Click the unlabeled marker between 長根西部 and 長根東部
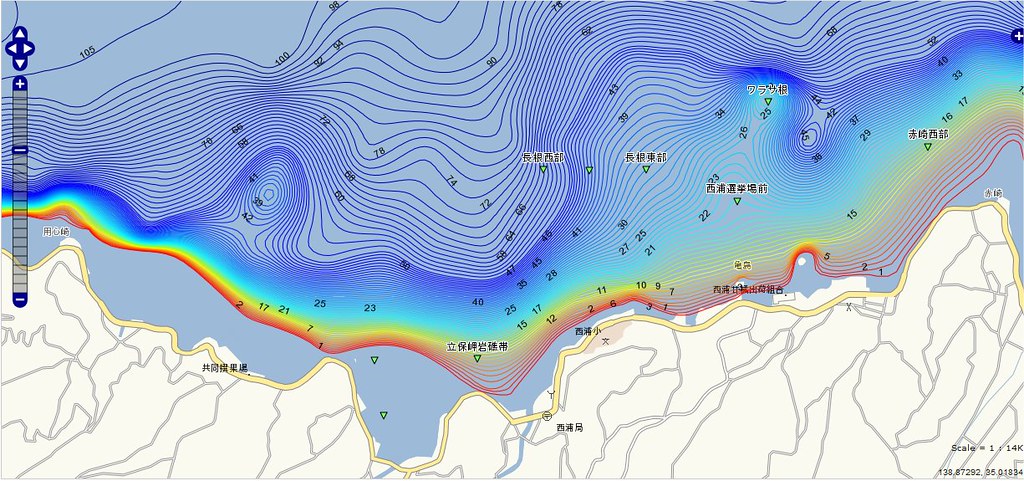 589,170
